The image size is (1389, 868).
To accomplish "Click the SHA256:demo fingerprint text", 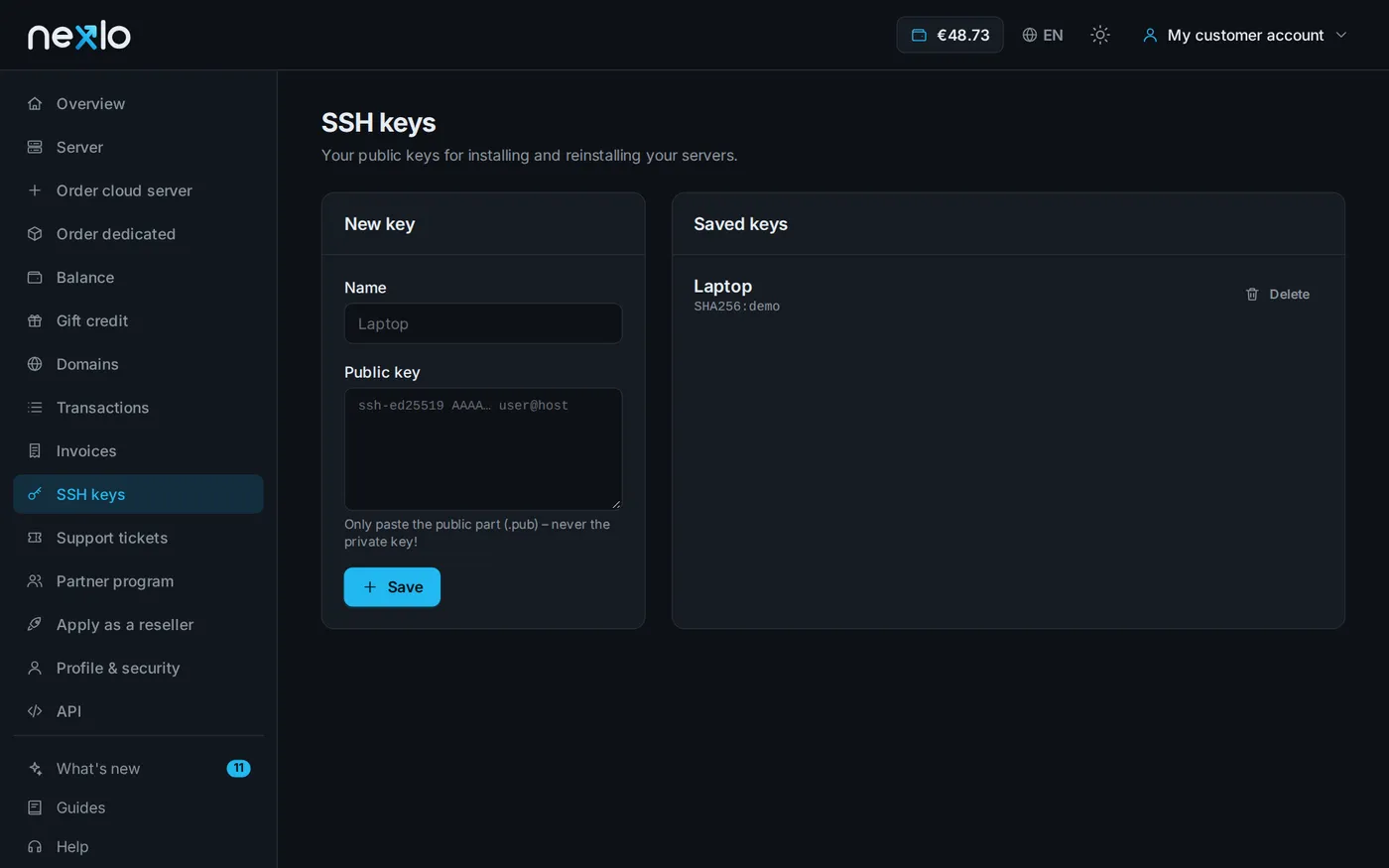I will pos(736,307).
